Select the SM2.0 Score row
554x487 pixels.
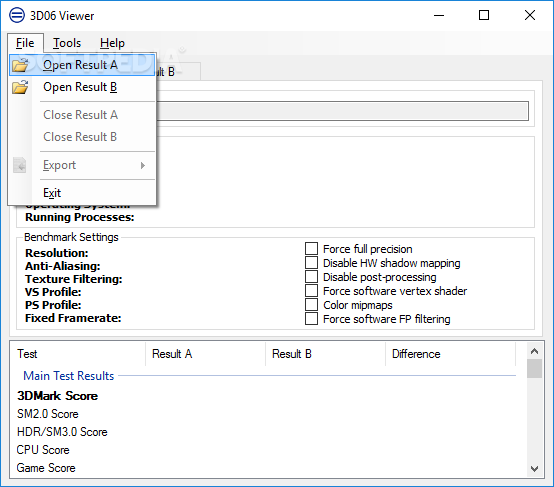point(48,414)
